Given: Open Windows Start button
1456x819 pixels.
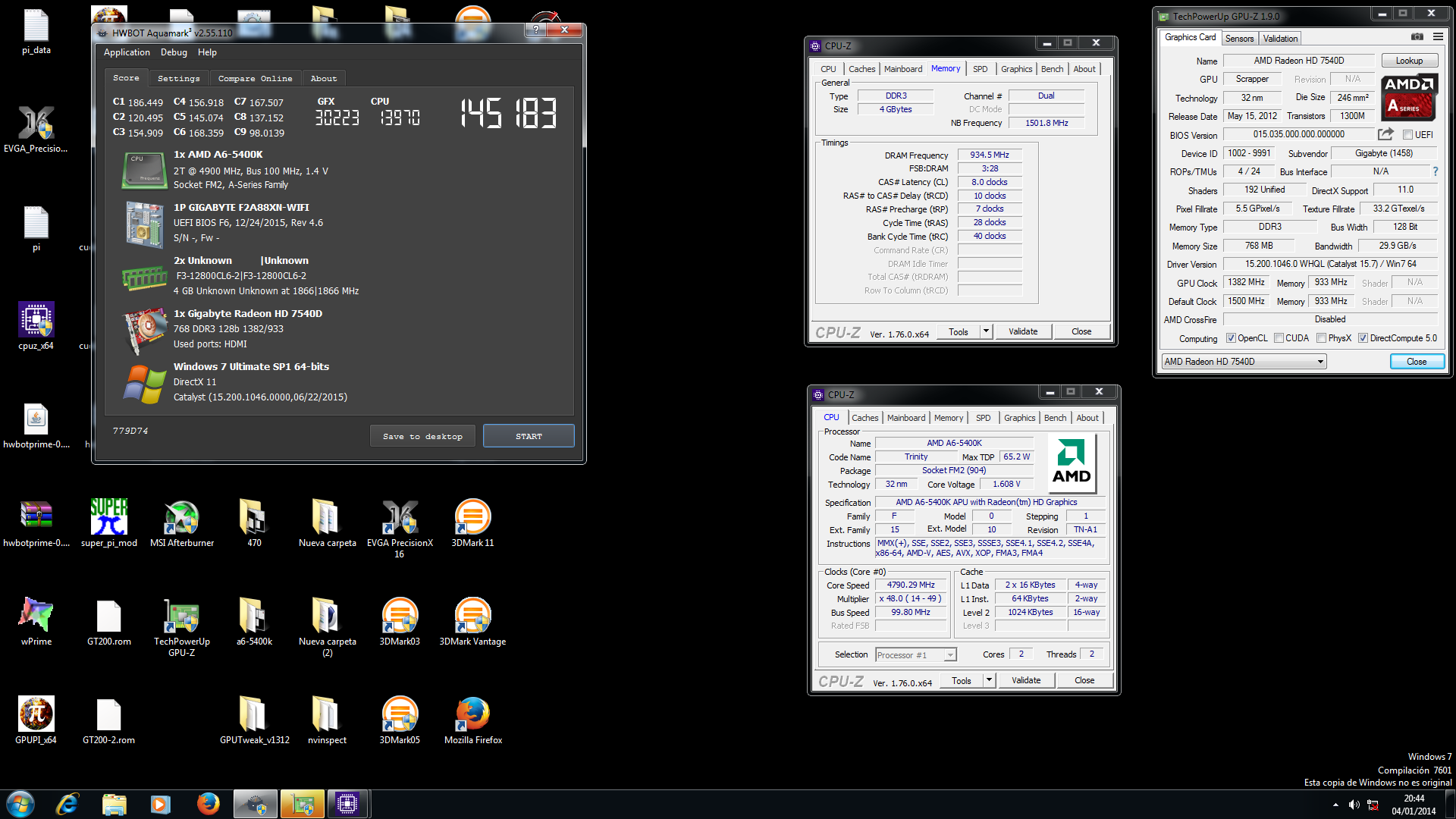Looking at the screenshot, I should 20,804.
